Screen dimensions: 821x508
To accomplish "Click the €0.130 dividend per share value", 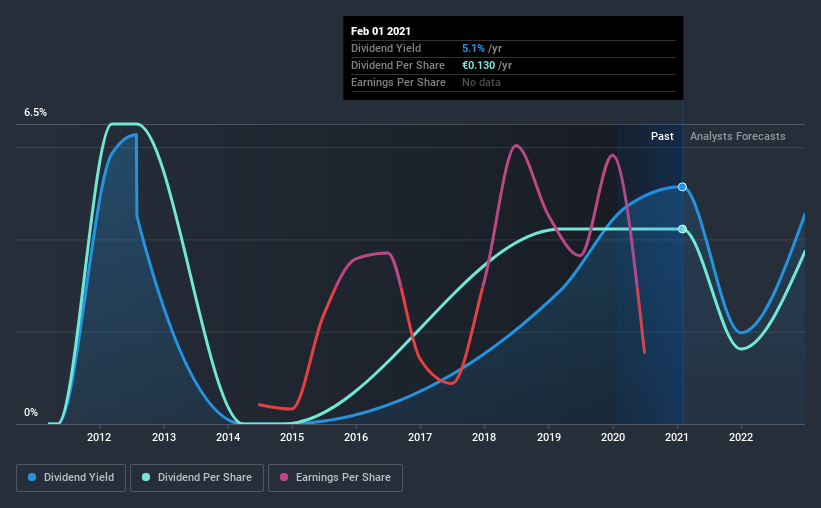I will pyautogui.click(x=479, y=65).
